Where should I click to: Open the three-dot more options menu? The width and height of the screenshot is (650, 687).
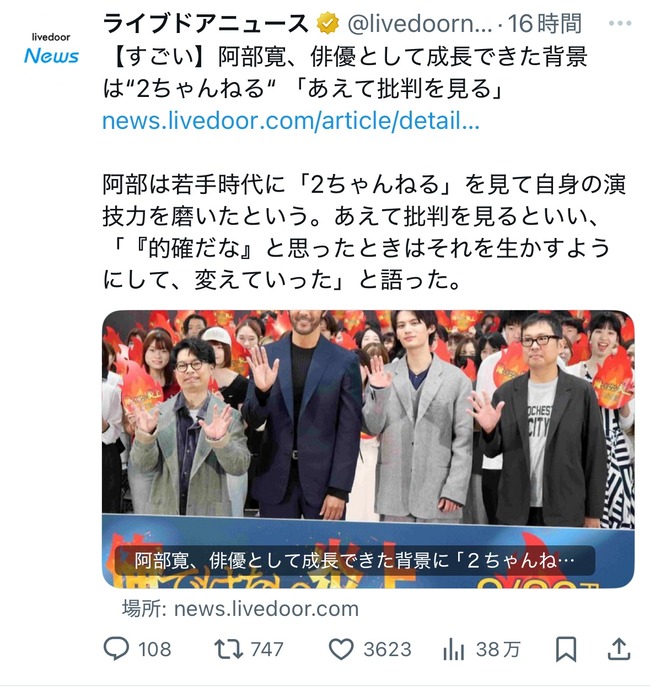tap(620, 24)
